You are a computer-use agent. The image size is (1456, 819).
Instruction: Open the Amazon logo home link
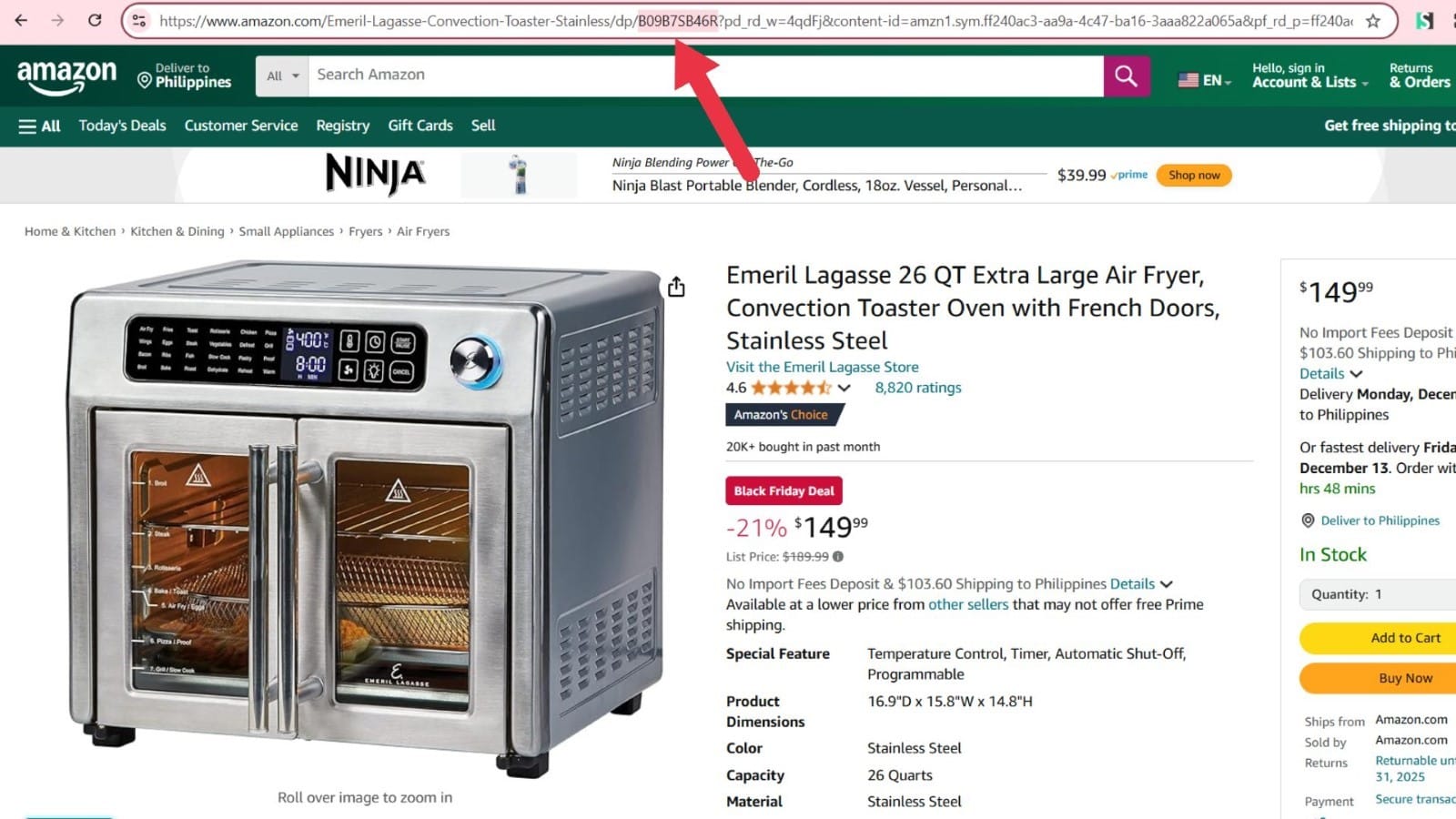tap(67, 77)
